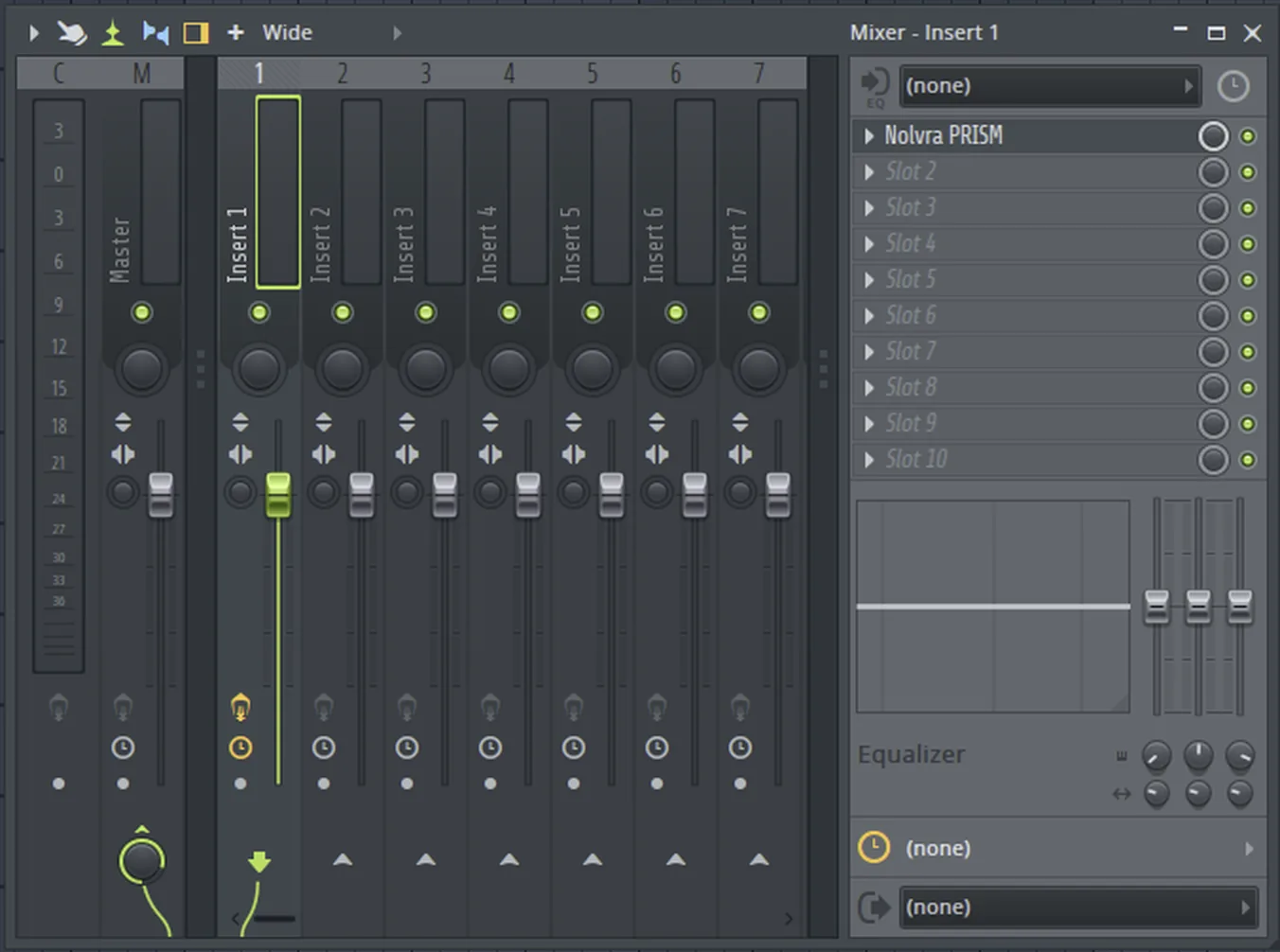Click the audio output arrow icon
The width and height of the screenshot is (1280, 952).
pos(874,907)
